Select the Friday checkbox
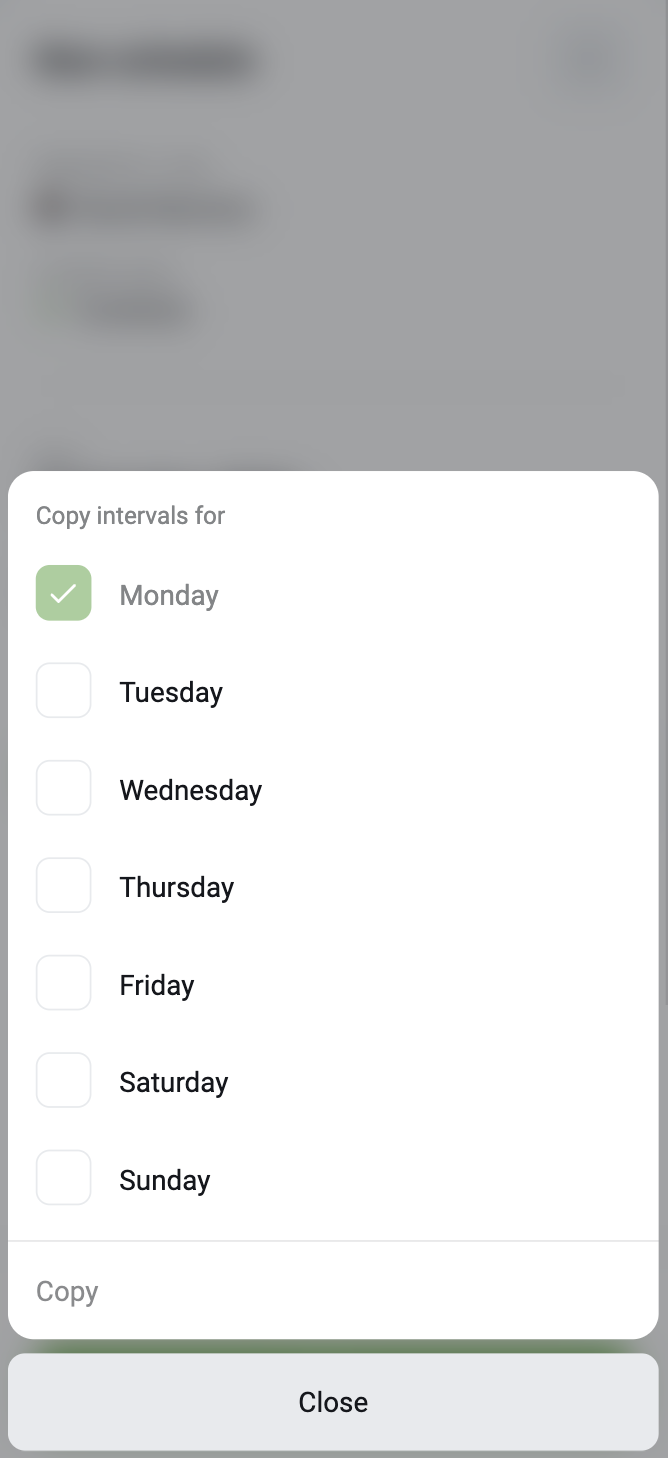 (x=64, y=983)
